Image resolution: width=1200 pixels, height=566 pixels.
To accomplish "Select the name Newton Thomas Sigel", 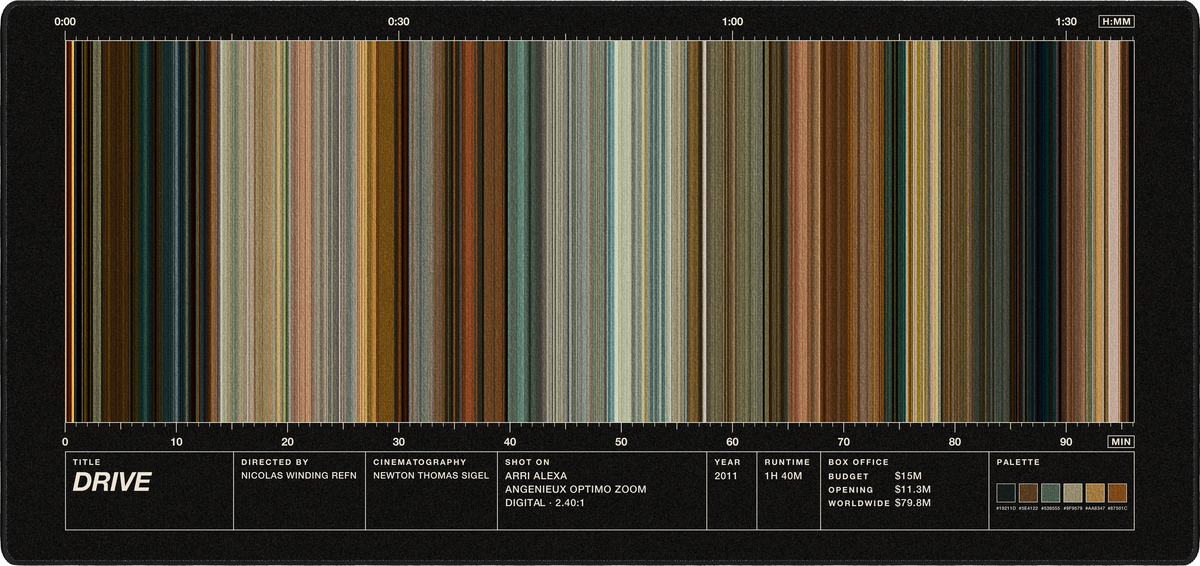I will 431,476.
